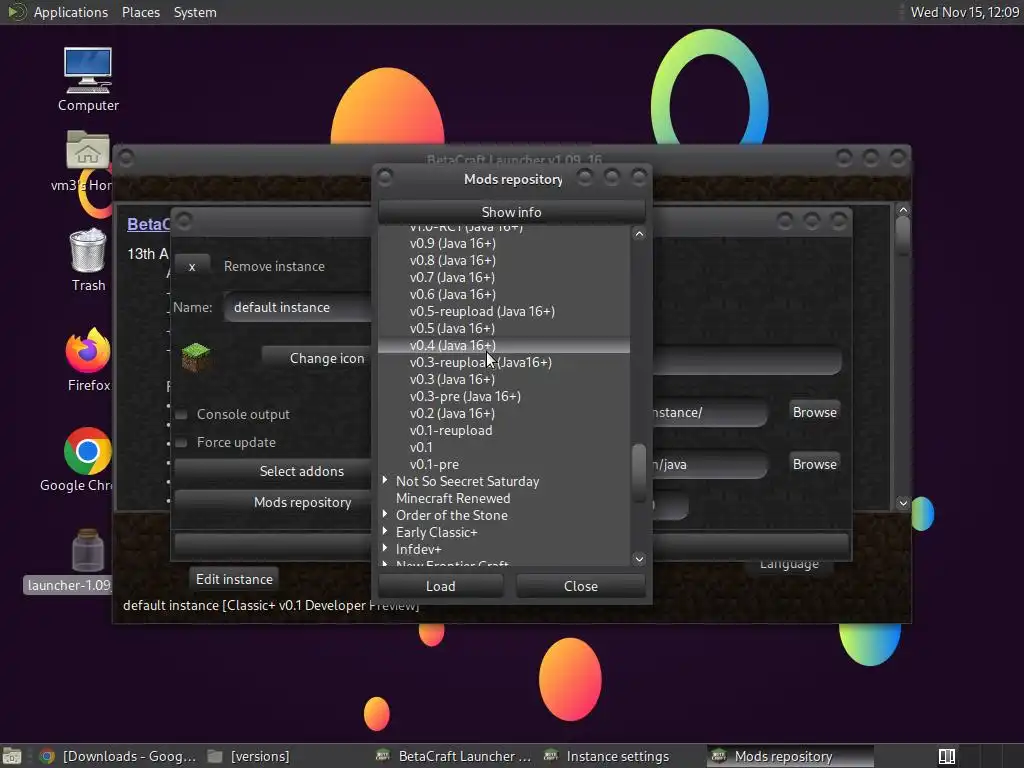Click the Change icon button
Screen dimensions: 1024x768
coord(317,359)
